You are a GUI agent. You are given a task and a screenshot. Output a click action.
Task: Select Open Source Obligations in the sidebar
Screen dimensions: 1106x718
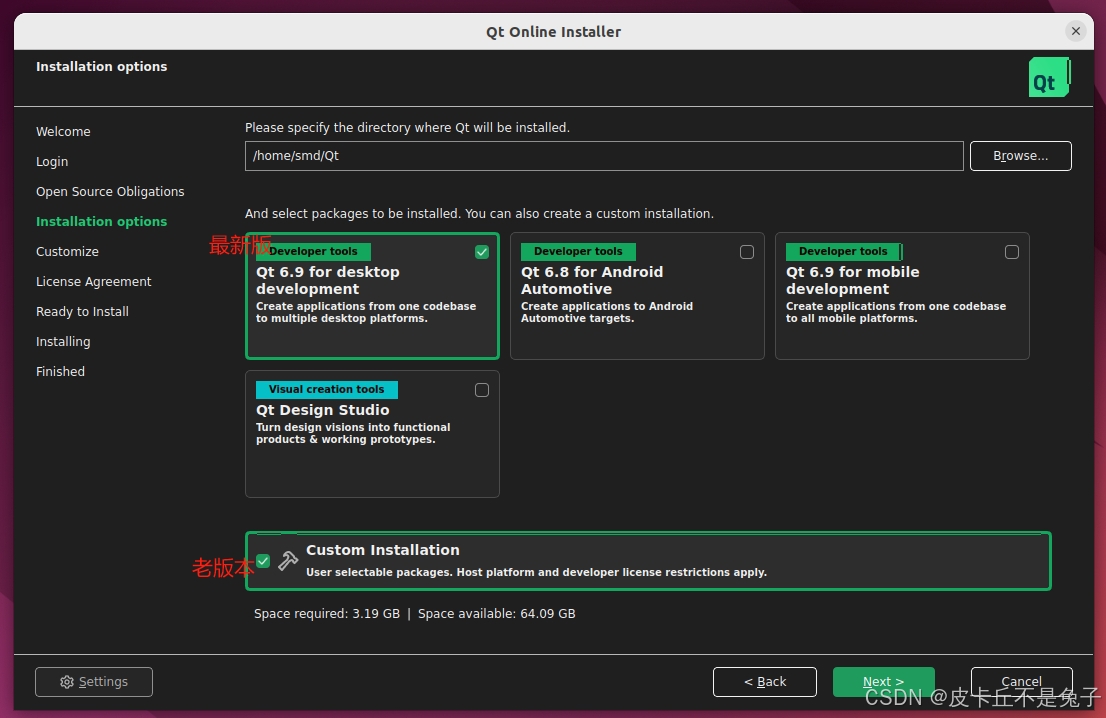(x=110, y=191)
